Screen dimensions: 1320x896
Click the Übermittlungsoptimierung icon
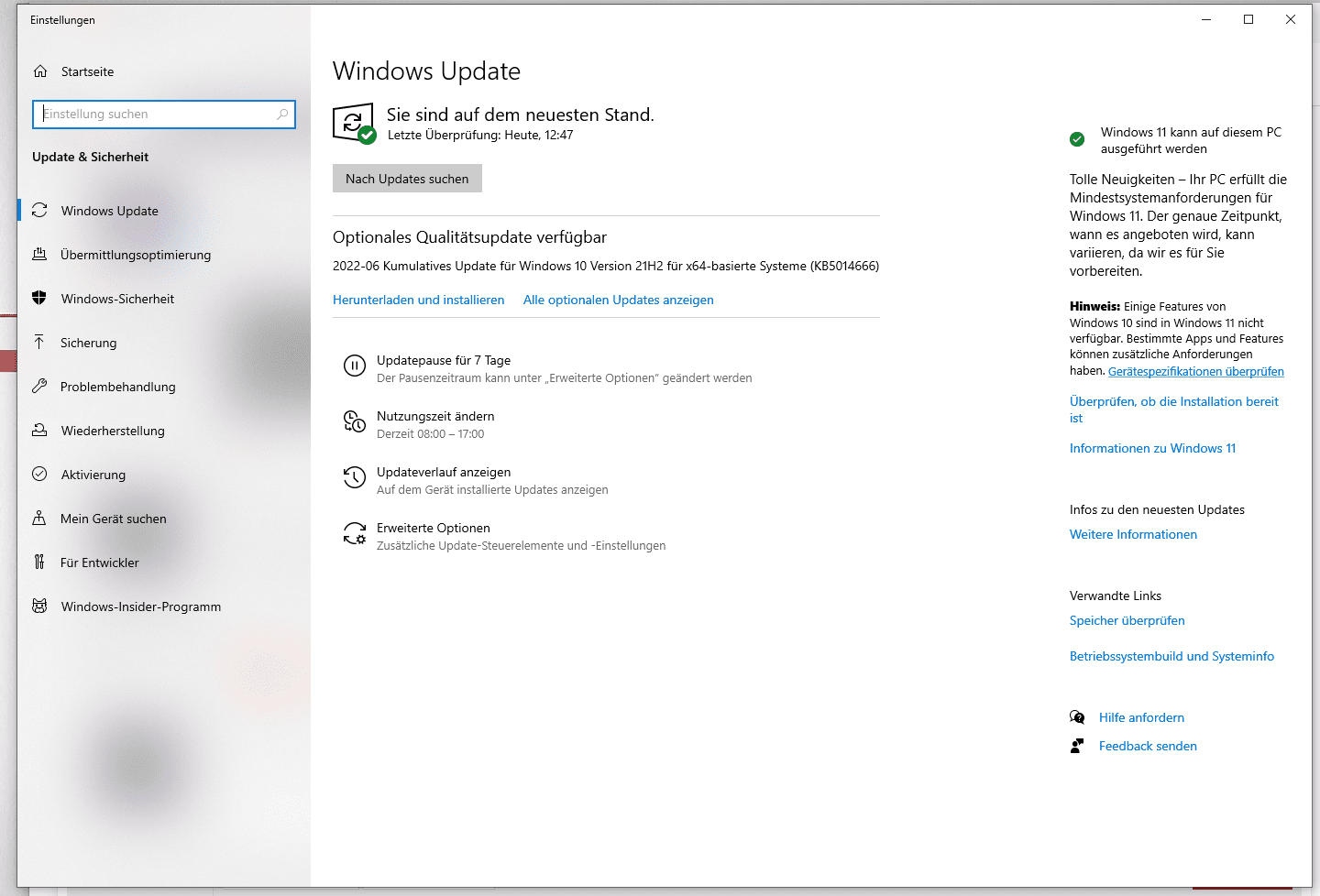click(x=39, y=255)
